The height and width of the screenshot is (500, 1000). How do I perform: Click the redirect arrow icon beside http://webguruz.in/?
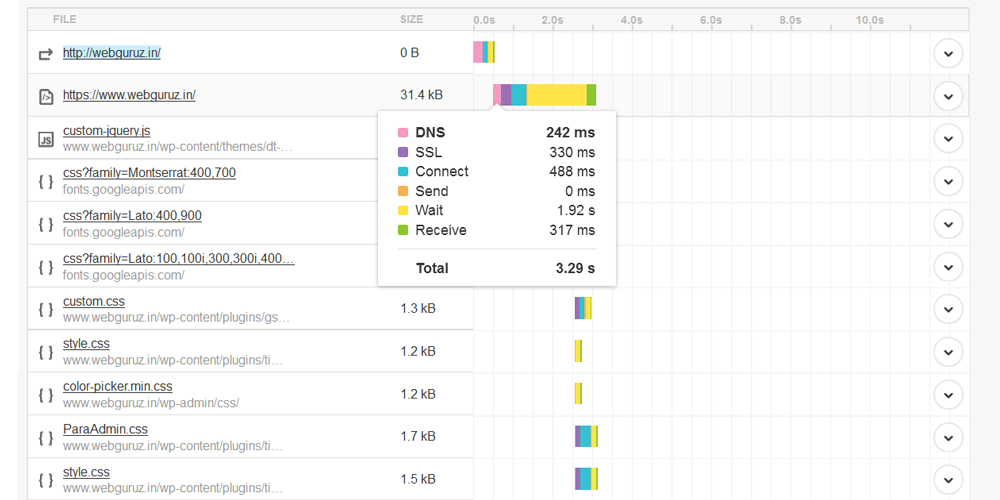pos(45,53)
